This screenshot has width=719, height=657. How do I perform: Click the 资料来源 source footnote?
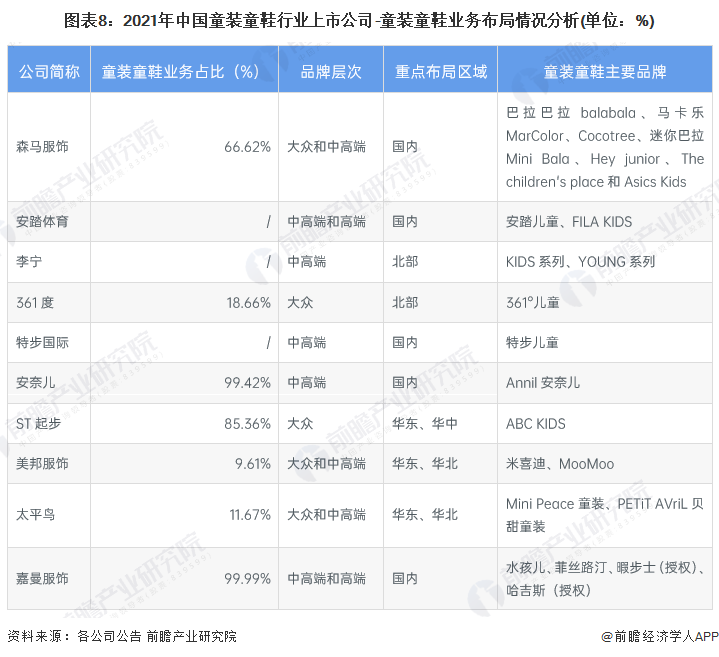pyautogui.click(x=122, y=636)
